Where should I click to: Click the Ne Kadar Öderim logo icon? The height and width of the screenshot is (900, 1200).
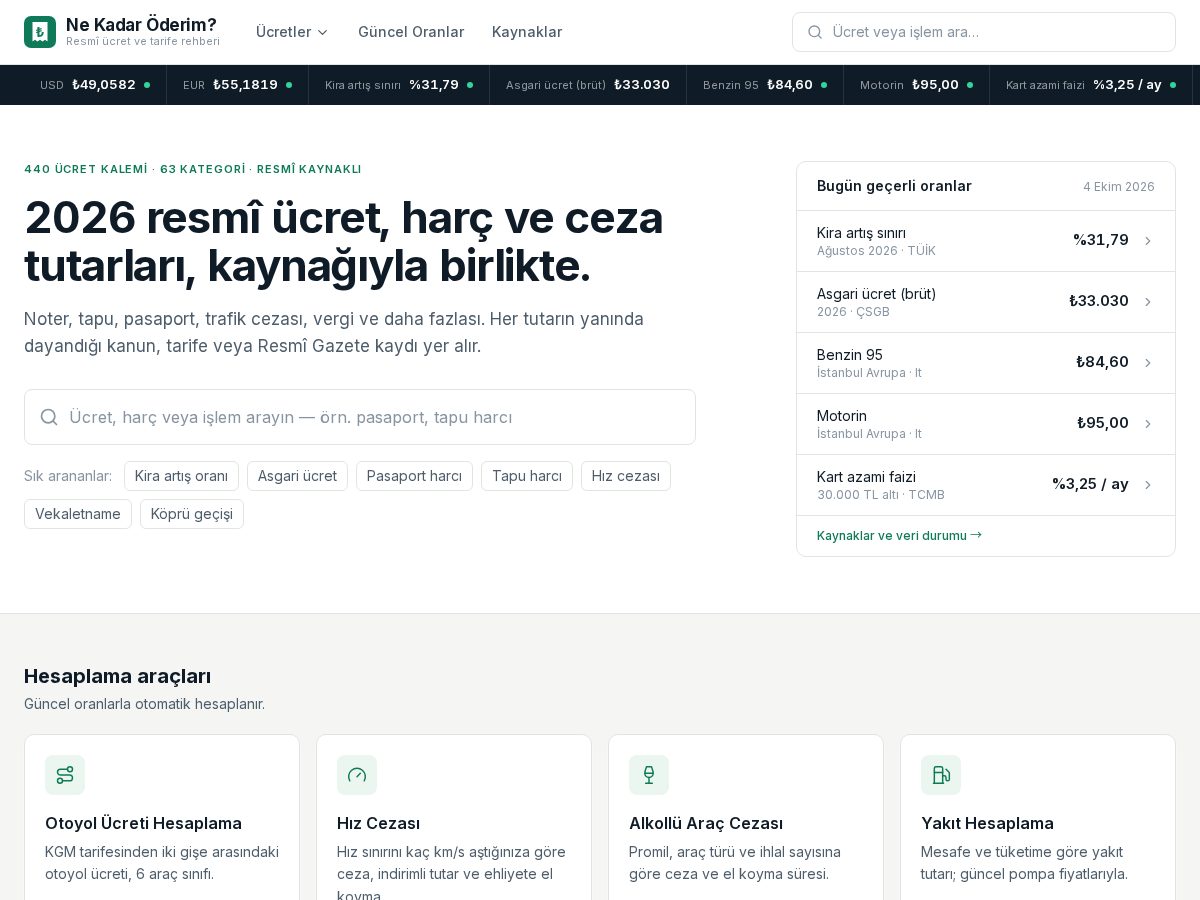40,32
